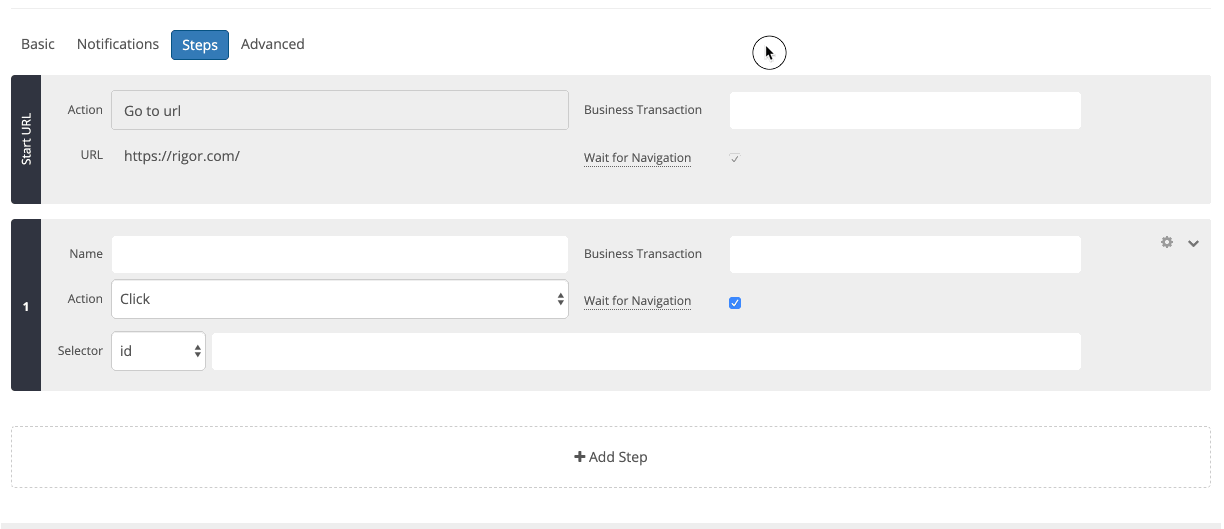Select the active Steps tab

coord(200,45)
